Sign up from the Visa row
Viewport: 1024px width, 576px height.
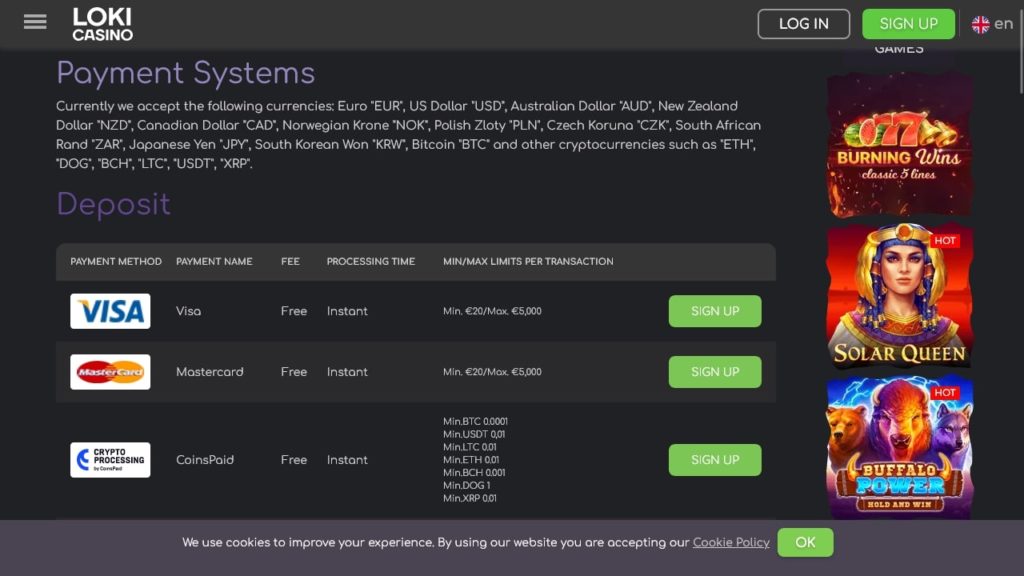click(715, 311)
